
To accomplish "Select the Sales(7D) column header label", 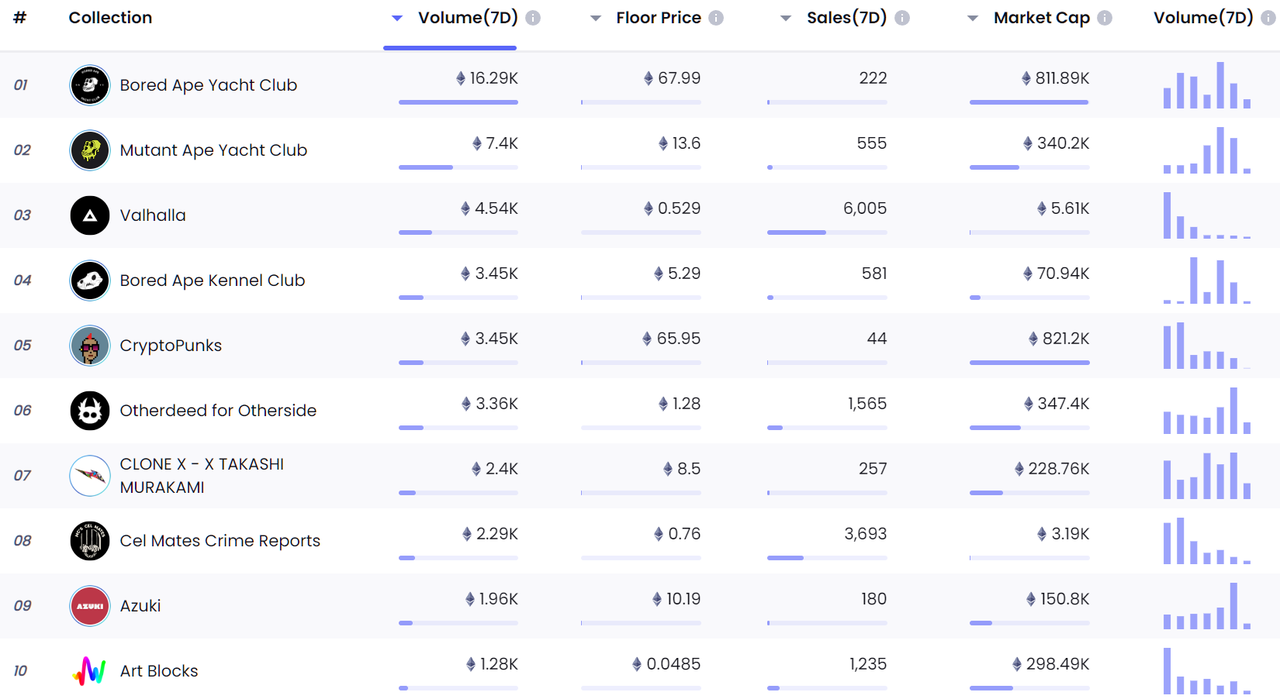I will (847, 18).
